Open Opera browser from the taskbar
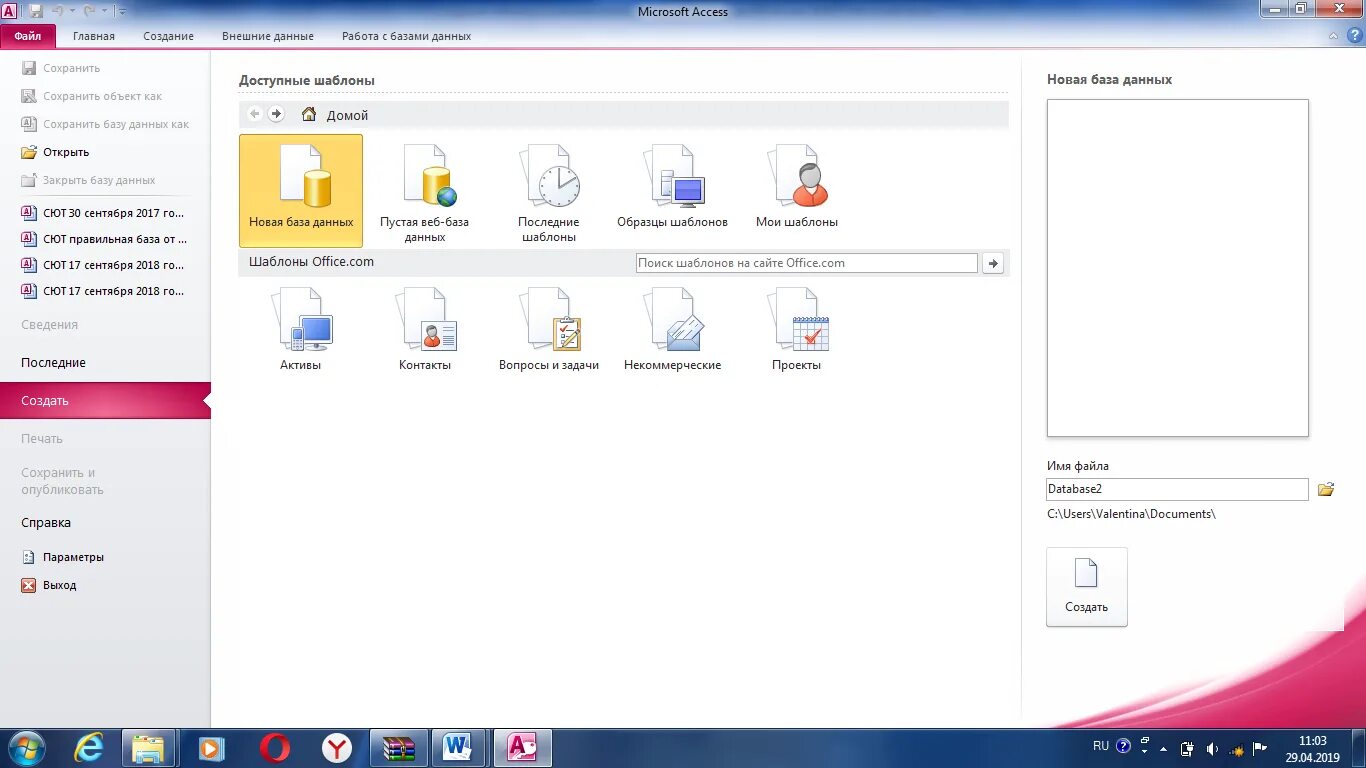The height and width of the screenshot is (768, 1366). click(x=275, y=748)
